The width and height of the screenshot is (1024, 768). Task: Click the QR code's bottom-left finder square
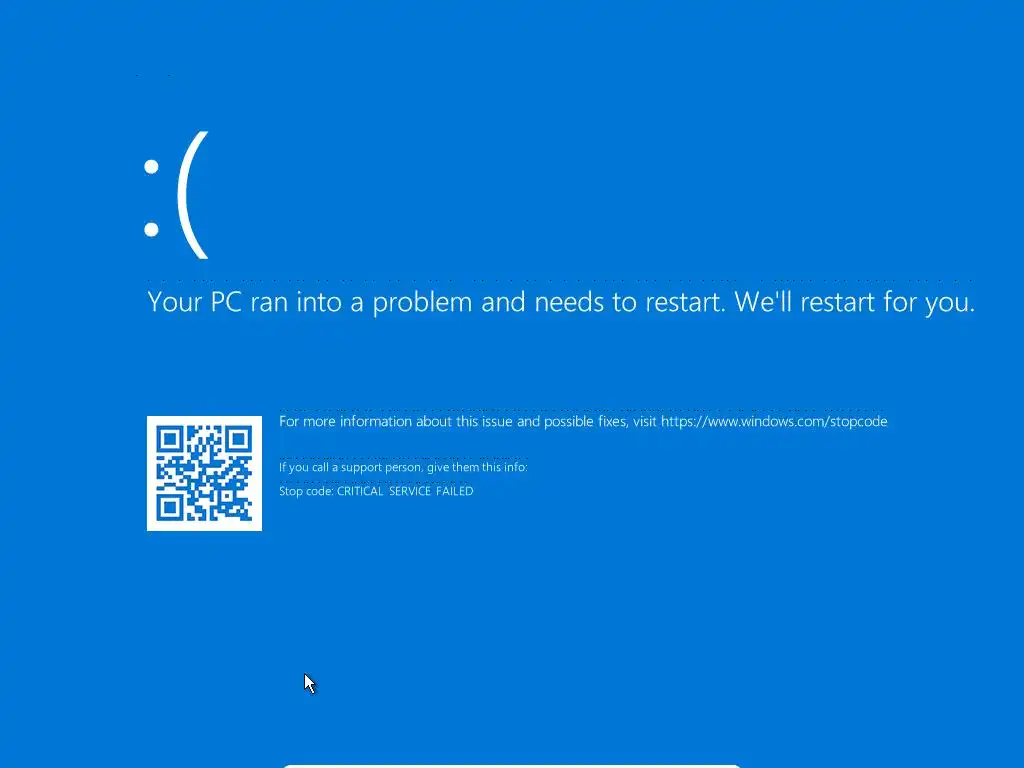click(170, 507)
